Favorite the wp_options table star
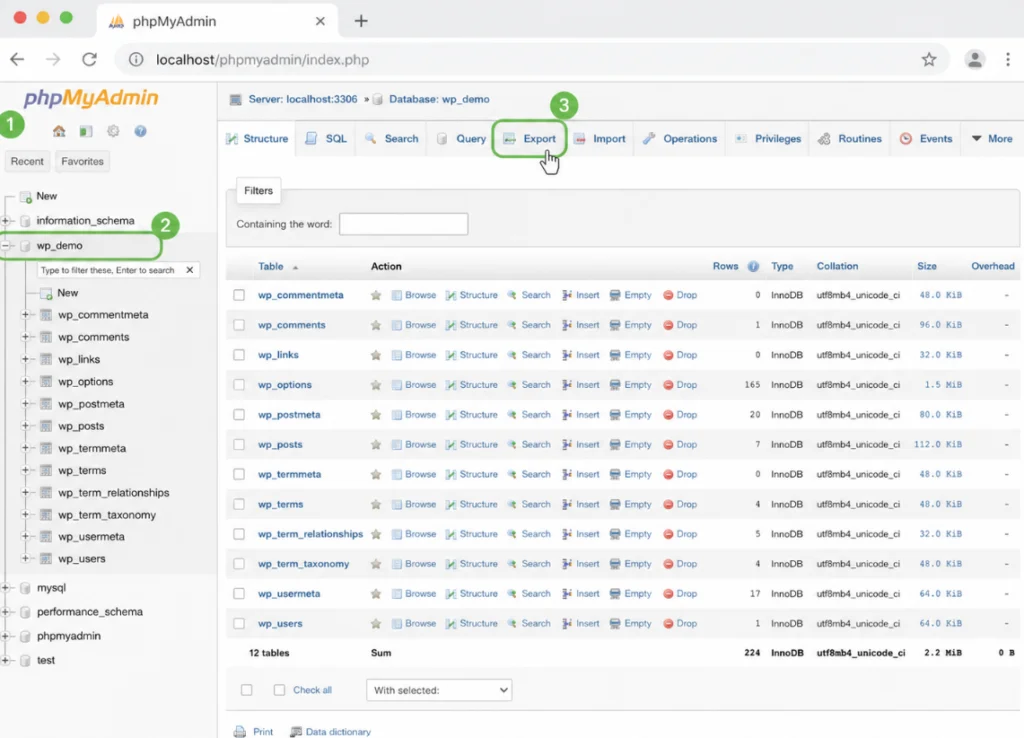This screenshot has height=738, width=1024. [376, 385]
